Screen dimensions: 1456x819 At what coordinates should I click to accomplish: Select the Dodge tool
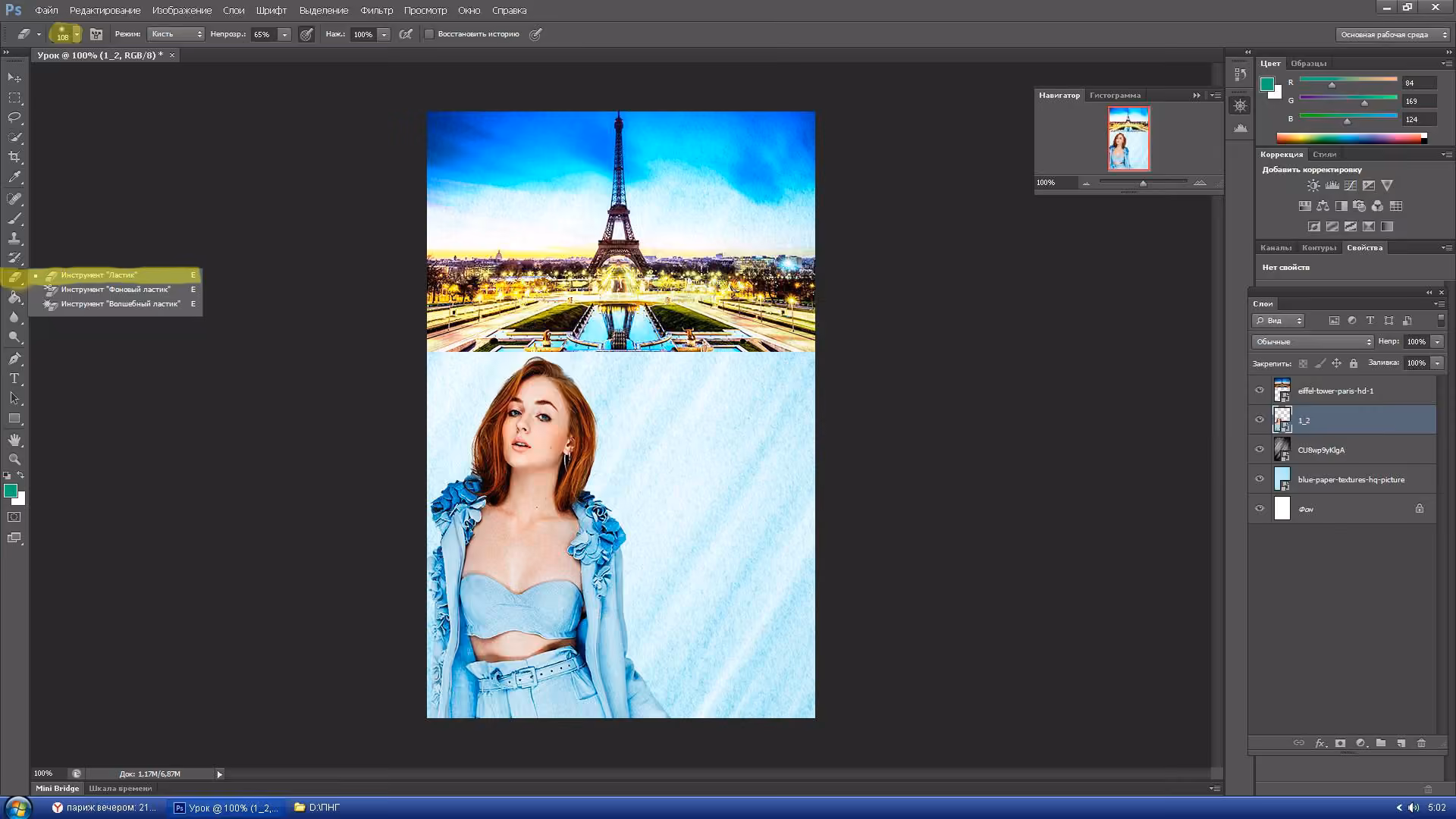14,337
